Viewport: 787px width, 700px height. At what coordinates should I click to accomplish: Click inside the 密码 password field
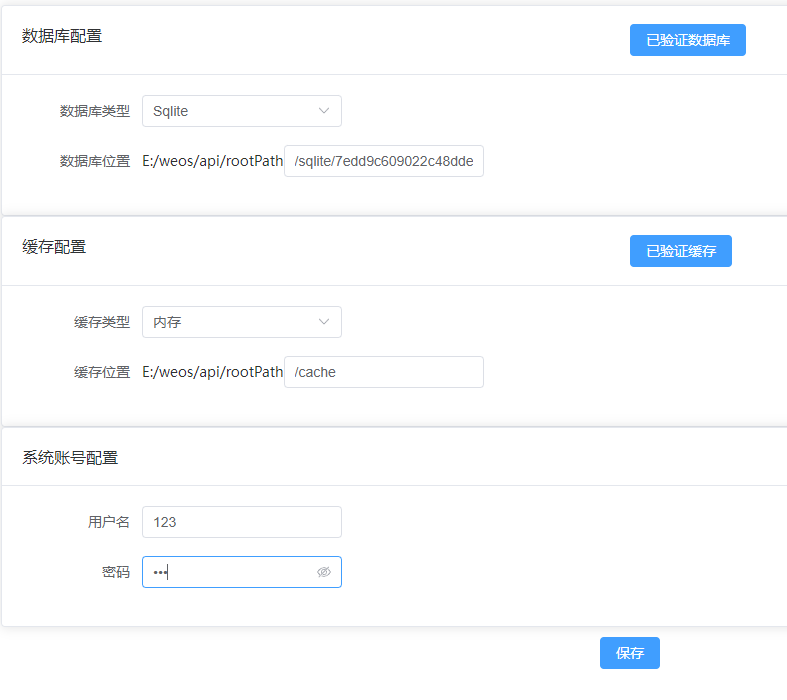[x=230, y=572]
